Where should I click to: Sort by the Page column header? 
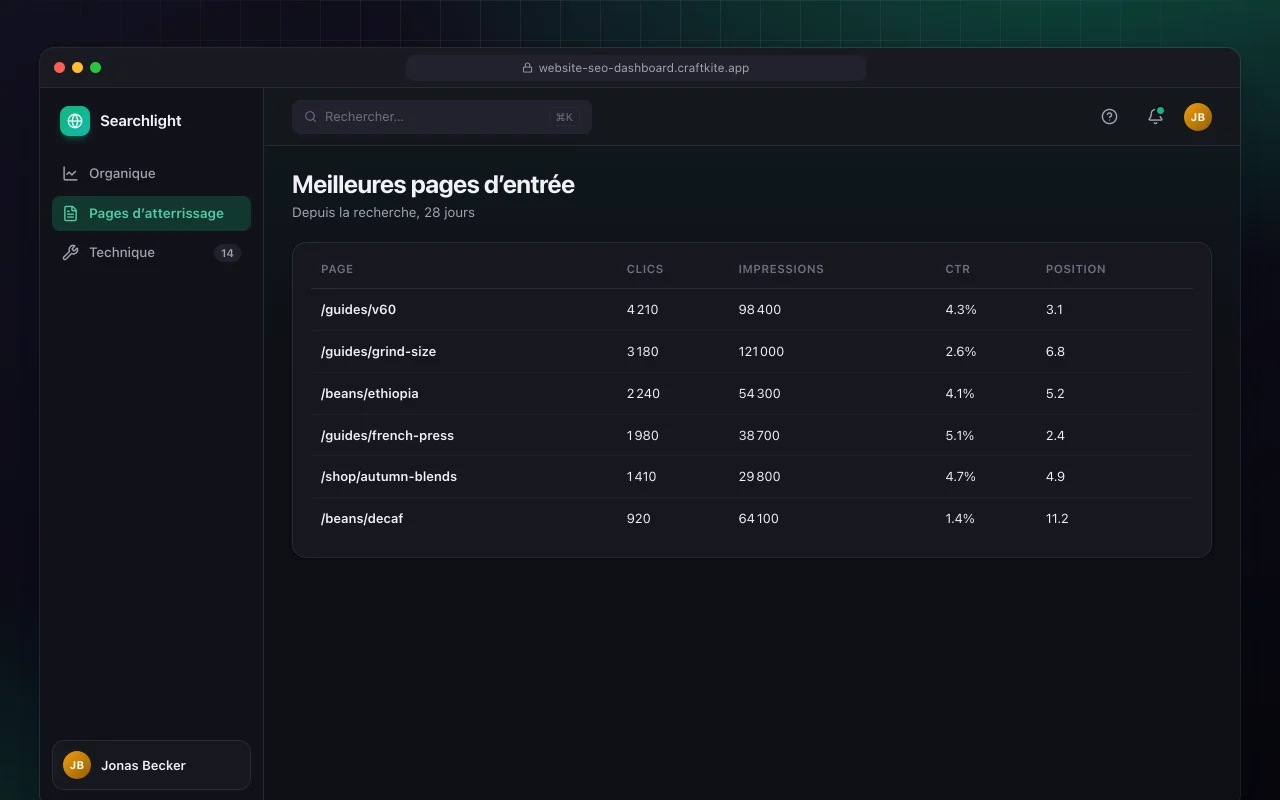[x=337, y=269]
